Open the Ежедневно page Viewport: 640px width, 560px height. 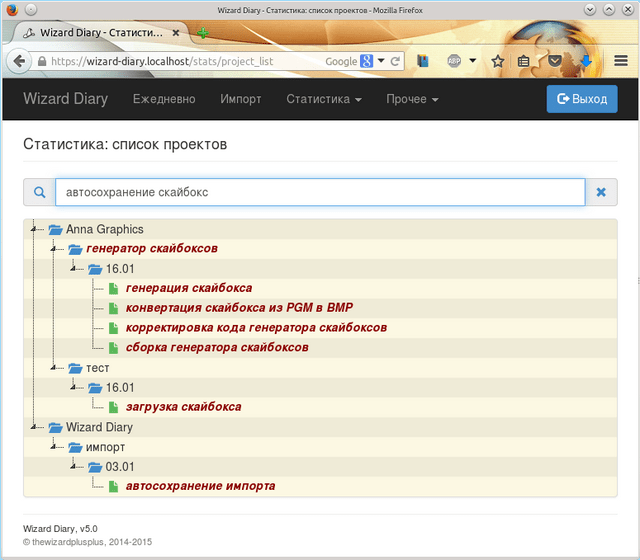click(164, 99)
